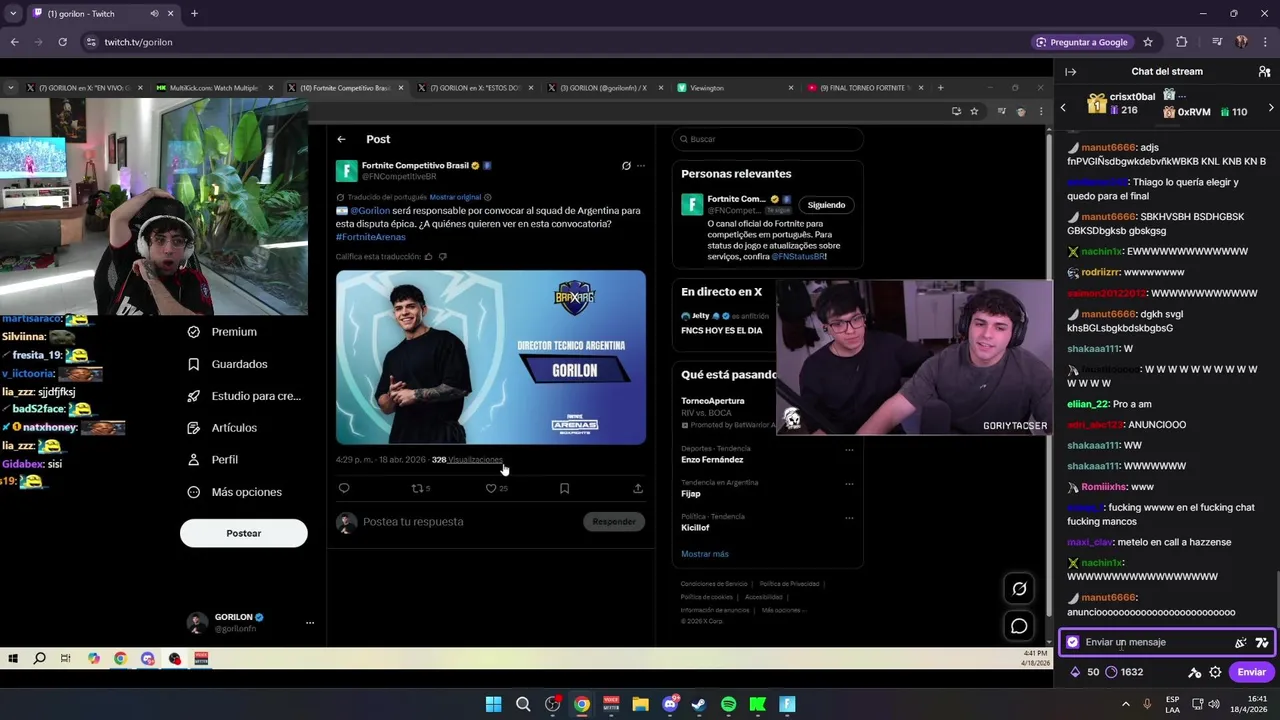Reply to the post with the comment icon
This screenshot has width=1280, height=720.
pyautogui.click(x=344, y=488)
